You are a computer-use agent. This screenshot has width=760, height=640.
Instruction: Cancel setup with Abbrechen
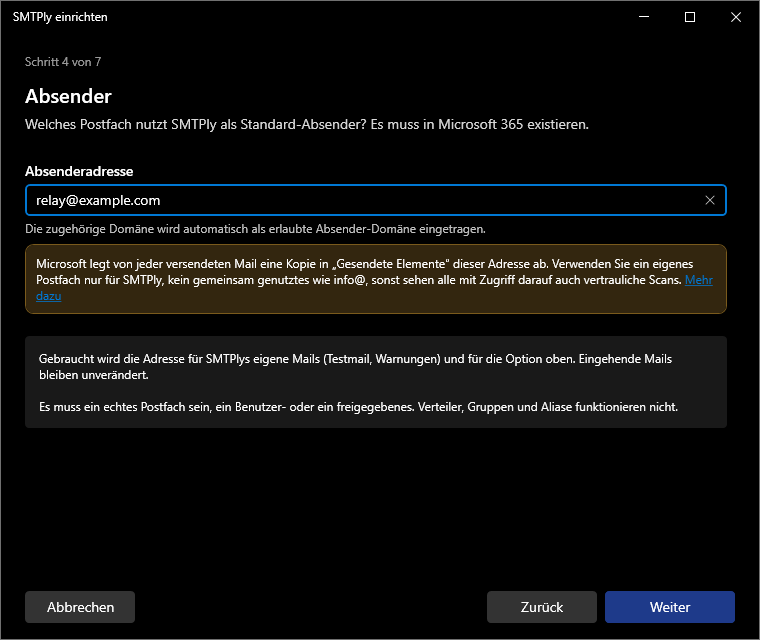click(x=80, y=607)
